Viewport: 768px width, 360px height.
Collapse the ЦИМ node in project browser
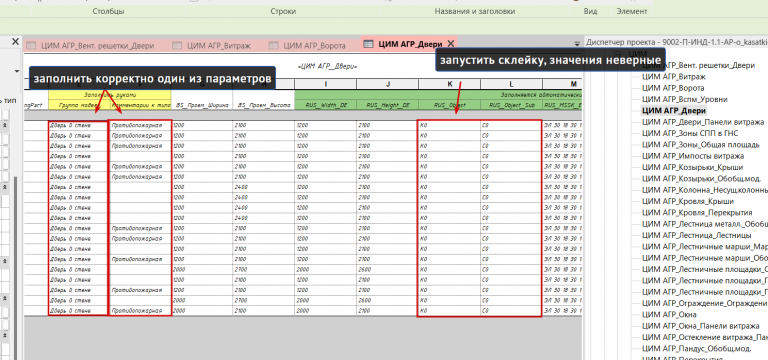(619, 54)
